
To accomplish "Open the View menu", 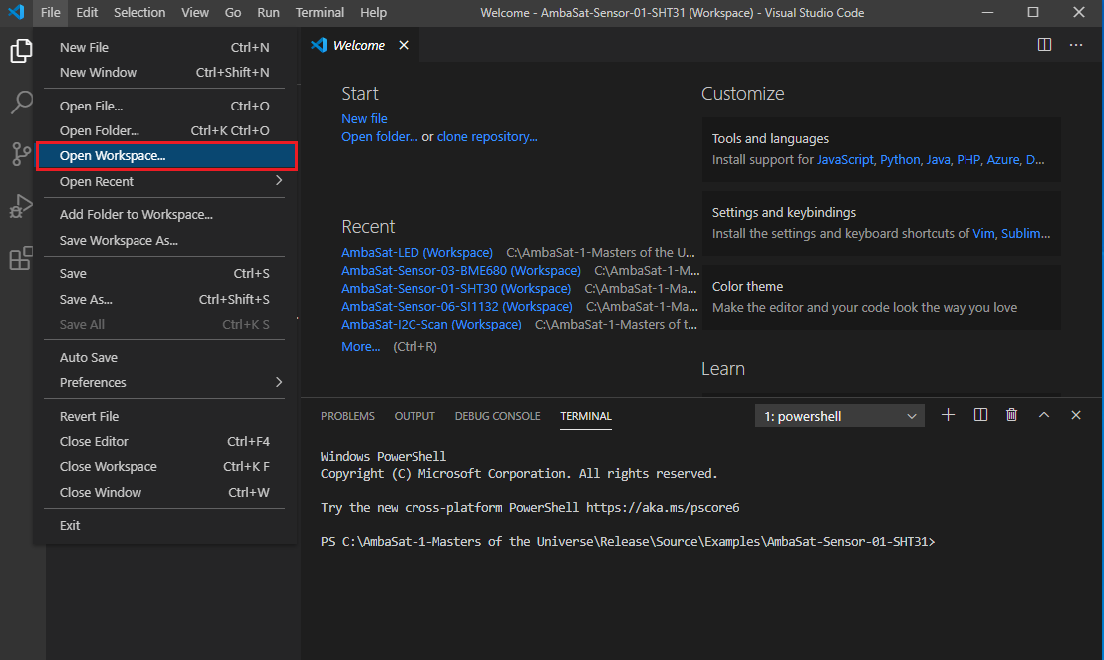I will (x=195, y=12).
